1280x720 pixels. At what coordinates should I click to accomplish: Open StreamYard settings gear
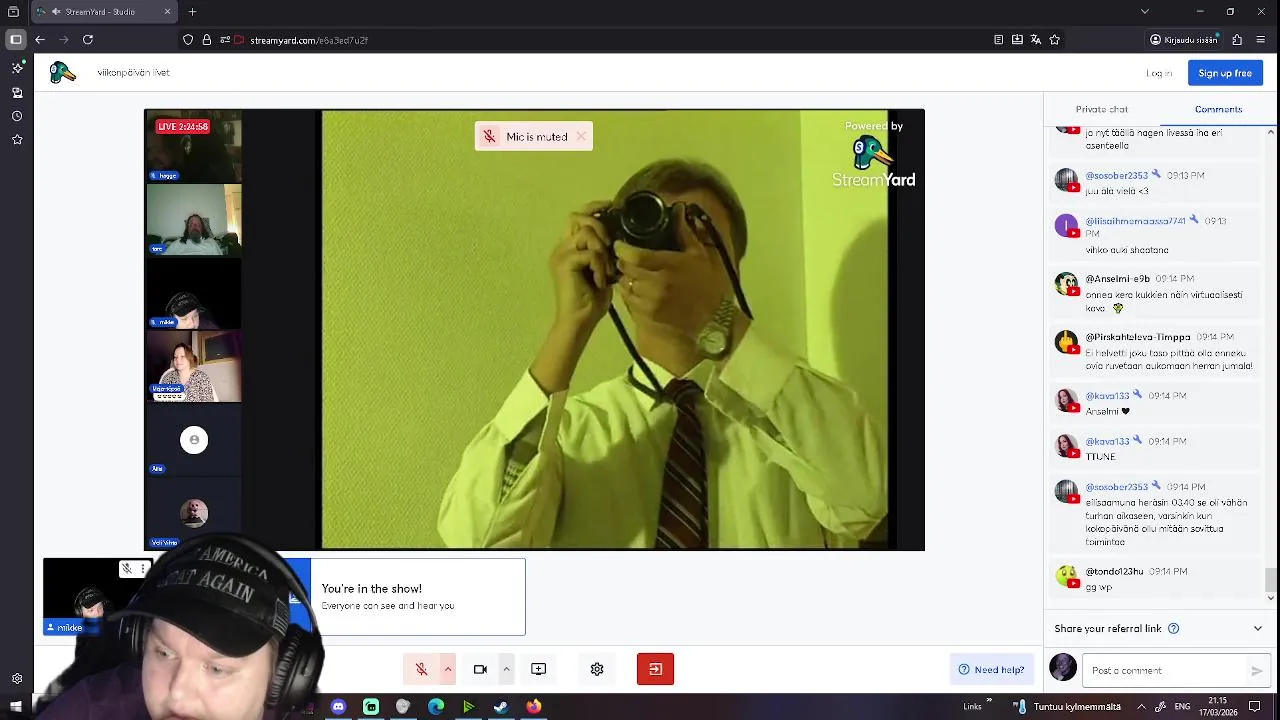pos(597,669)
